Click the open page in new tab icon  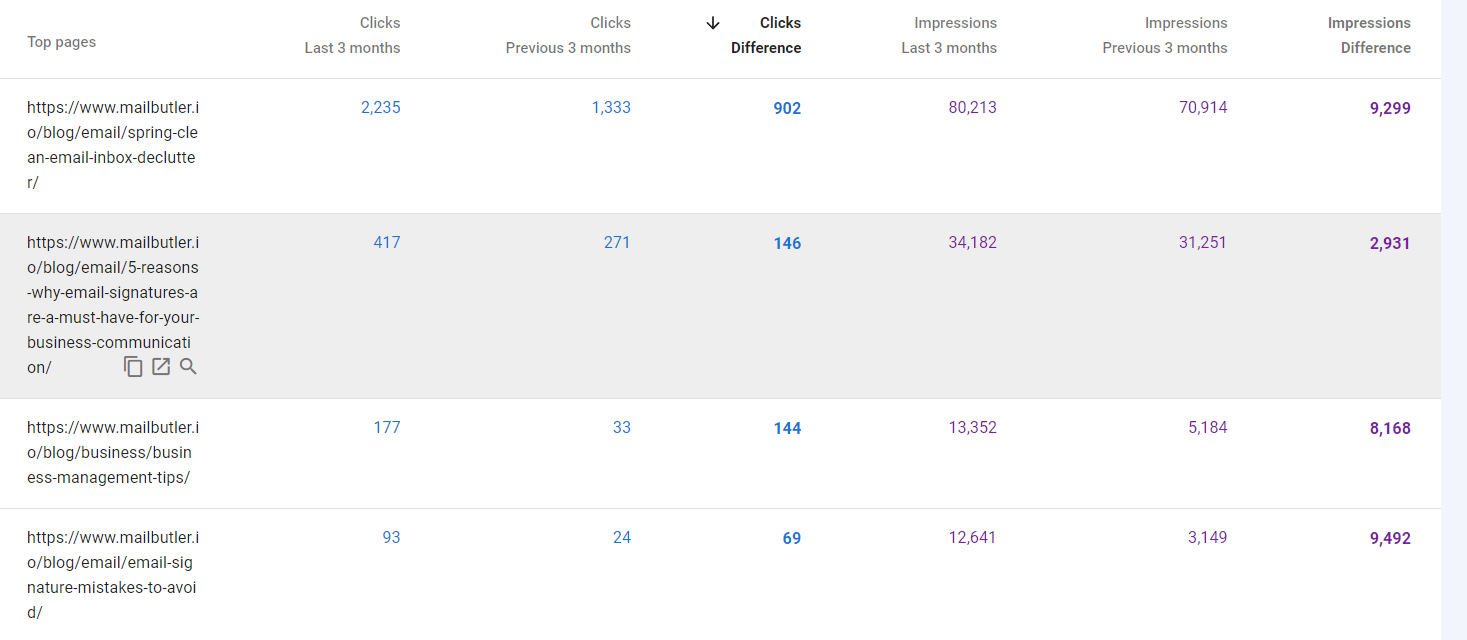pyautogui.click(x=160, y=366)
